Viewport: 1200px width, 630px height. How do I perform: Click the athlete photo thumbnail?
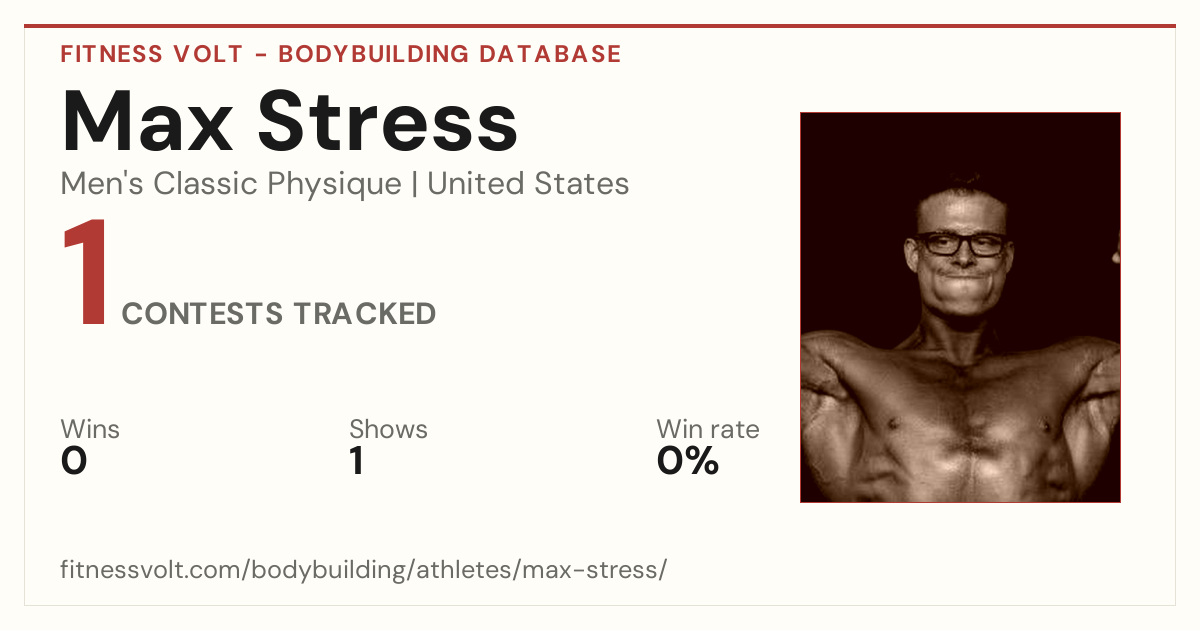point(960,307)
